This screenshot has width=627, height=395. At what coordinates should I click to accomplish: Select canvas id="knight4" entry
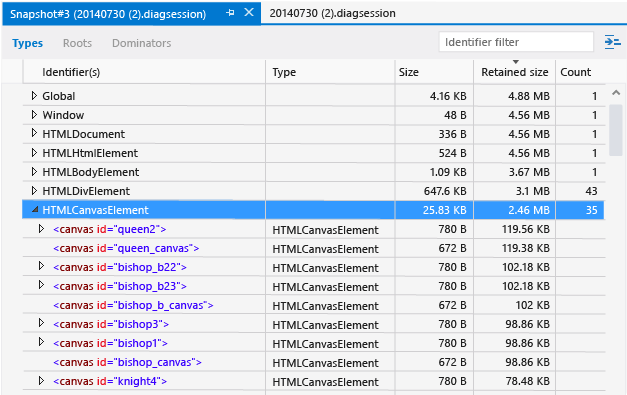point(110,381)
